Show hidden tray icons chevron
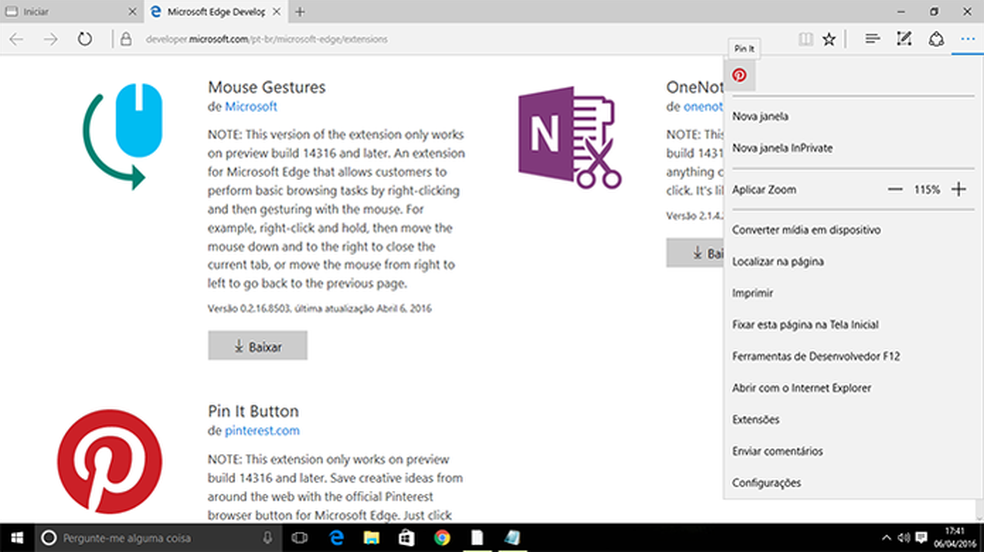This screenshot has height=552, width=984. [x=886, y=538]
